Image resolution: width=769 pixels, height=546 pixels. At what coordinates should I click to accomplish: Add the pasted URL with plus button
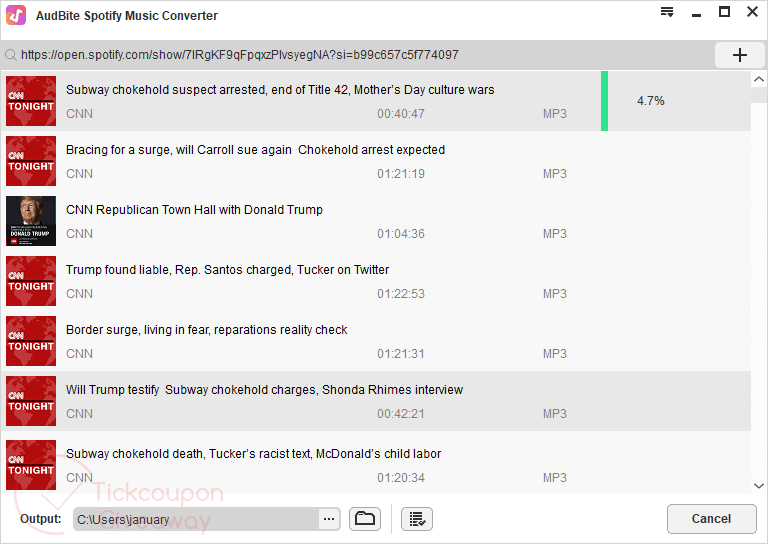[x=740, y=55]
